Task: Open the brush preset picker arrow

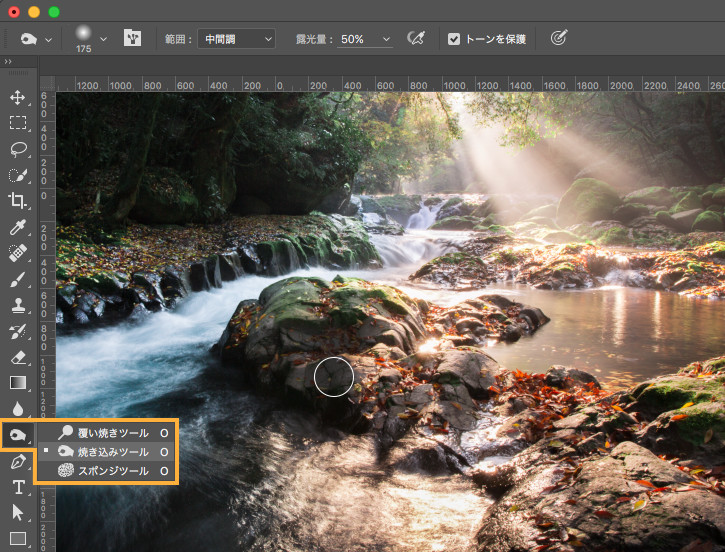Action: [x=104, y=39]
